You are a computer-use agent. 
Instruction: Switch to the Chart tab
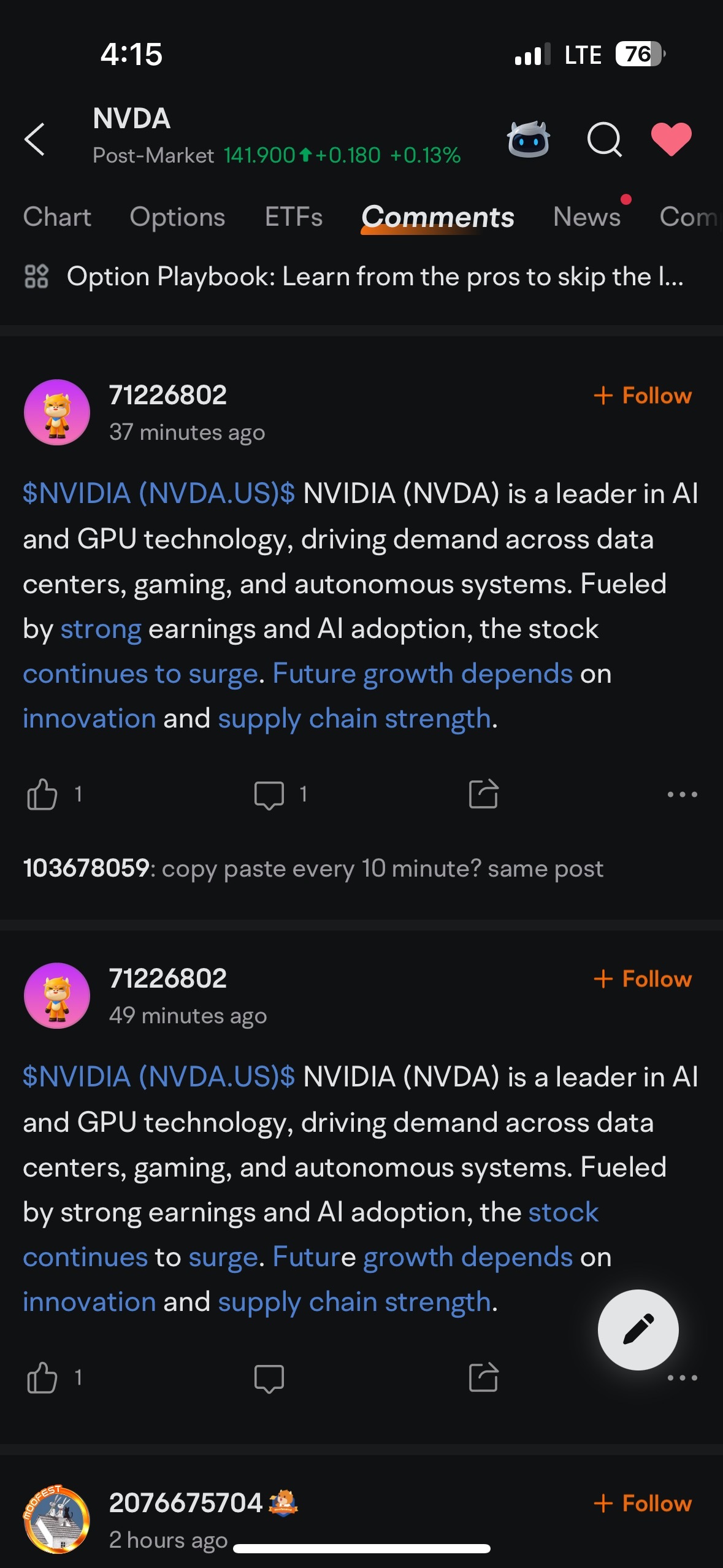point(57,217)
